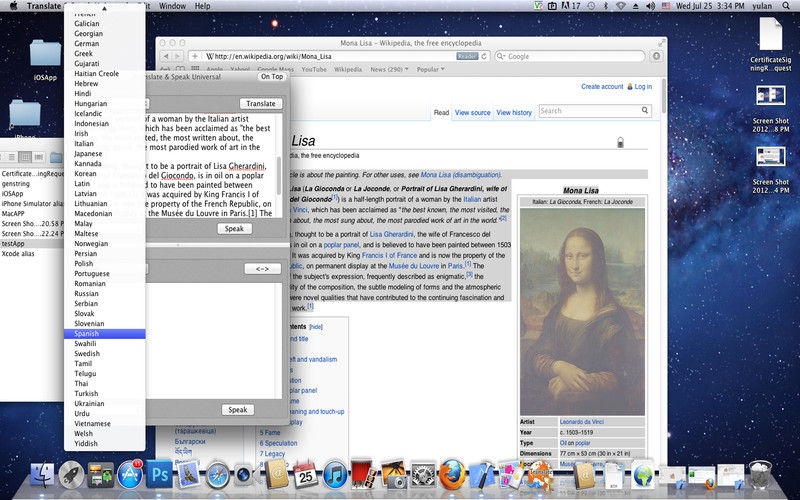The image size is (800, 500).
Task: Launch Firefox from the Dock
Action: [452, 474]
